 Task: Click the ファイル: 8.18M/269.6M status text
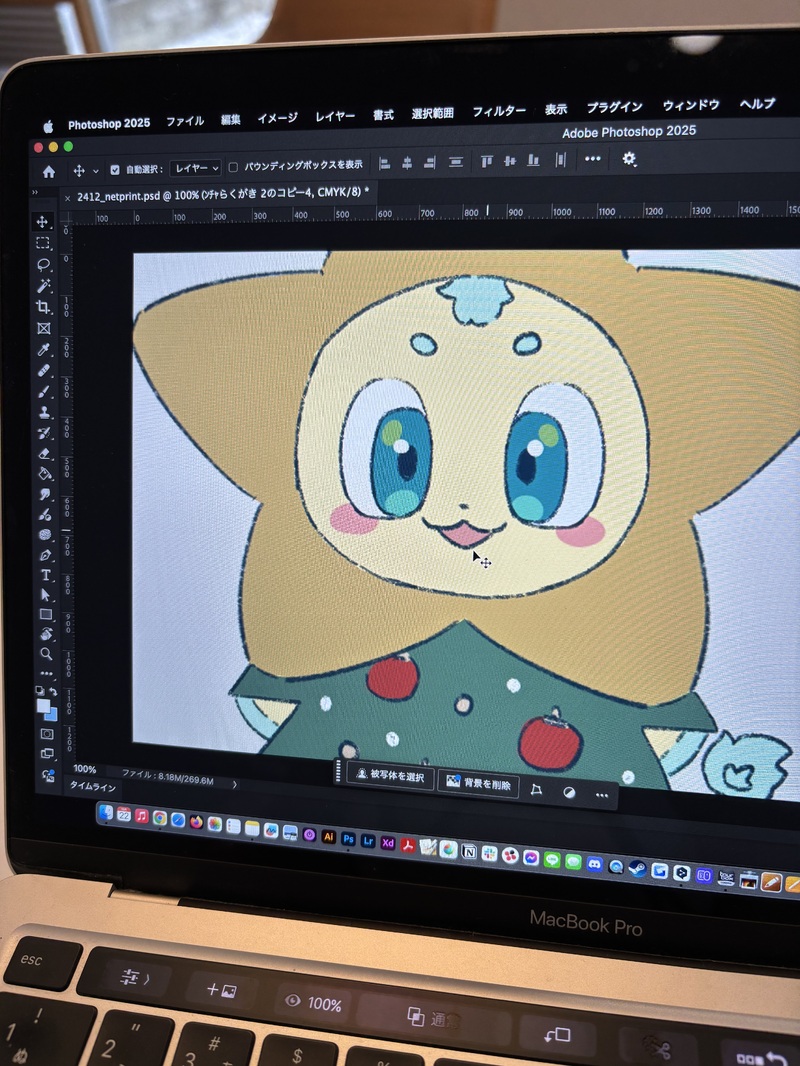pos(168,776)
